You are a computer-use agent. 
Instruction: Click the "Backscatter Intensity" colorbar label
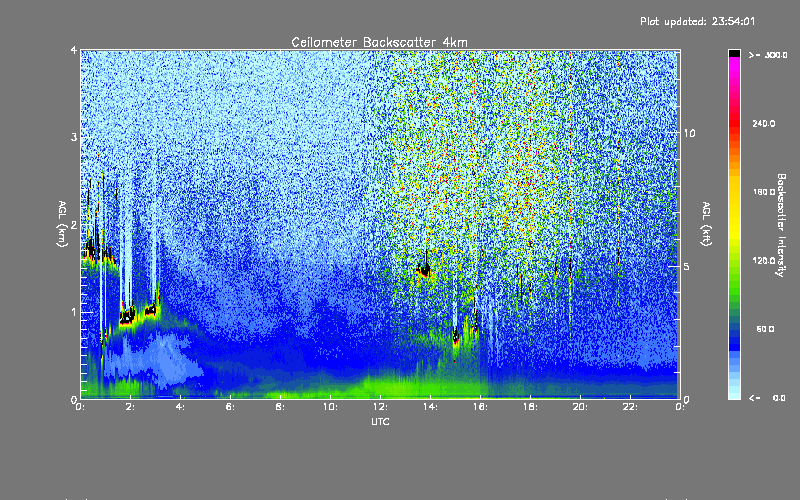(781, 225)
